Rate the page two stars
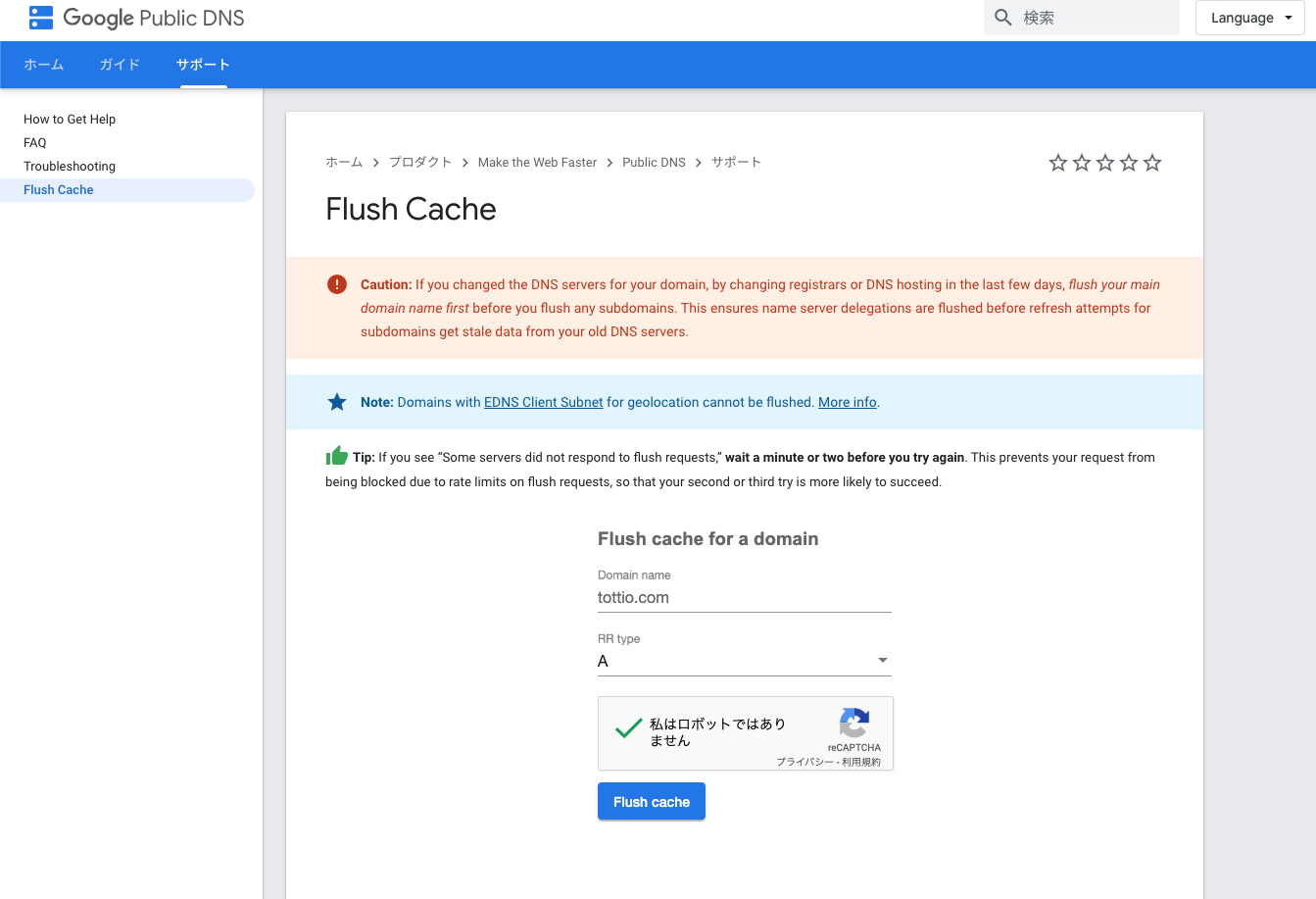Viewport: 1316px width, 899px height. tap(1082, 163)
